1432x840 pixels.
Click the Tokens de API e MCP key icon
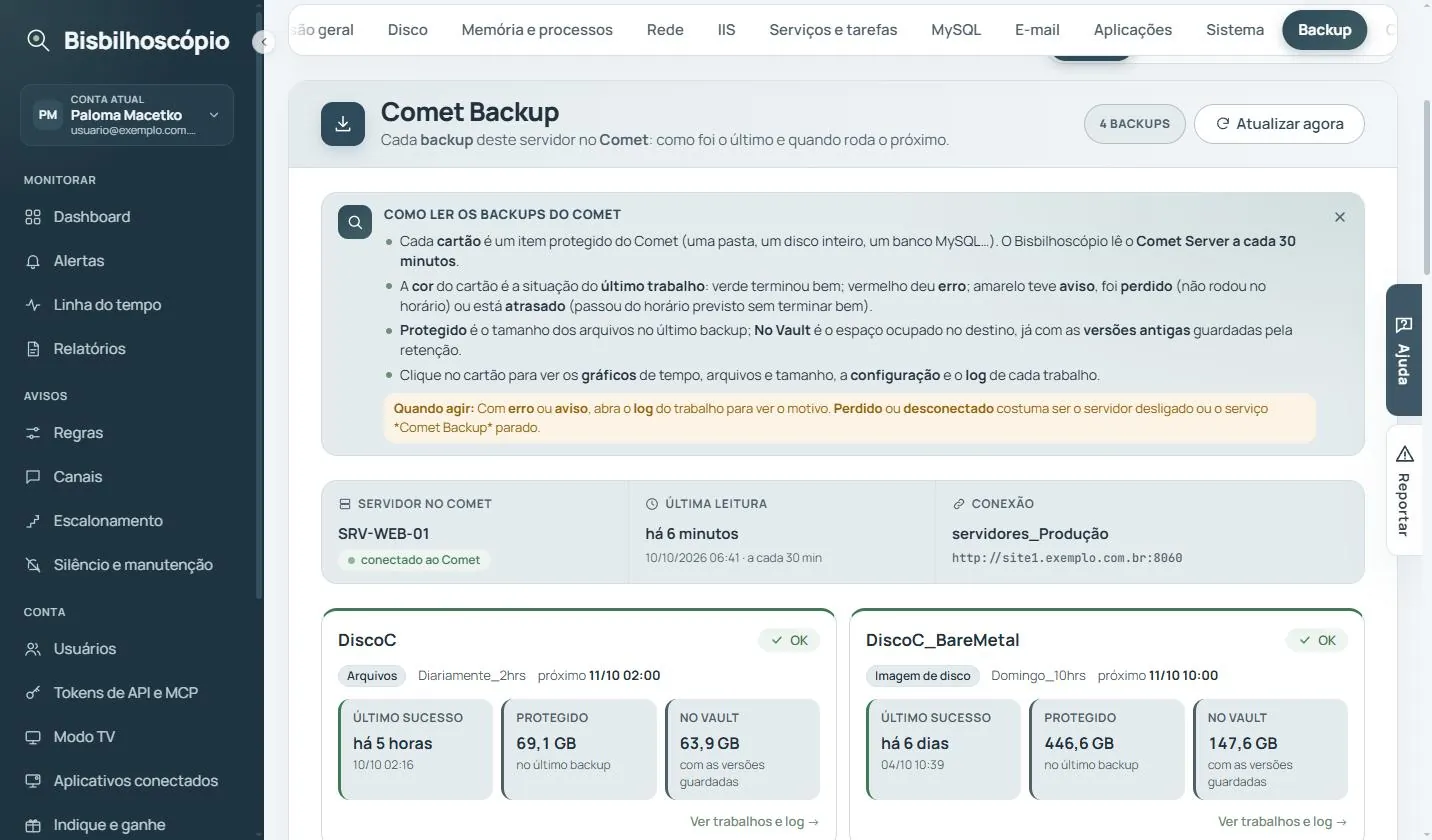pyautogui.click(x=33, y=693)
